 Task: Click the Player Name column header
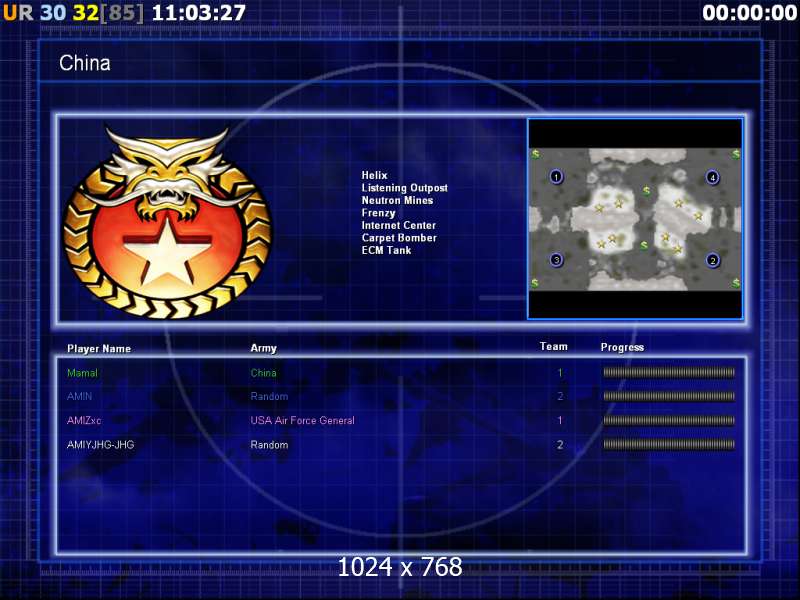[99, 348]
